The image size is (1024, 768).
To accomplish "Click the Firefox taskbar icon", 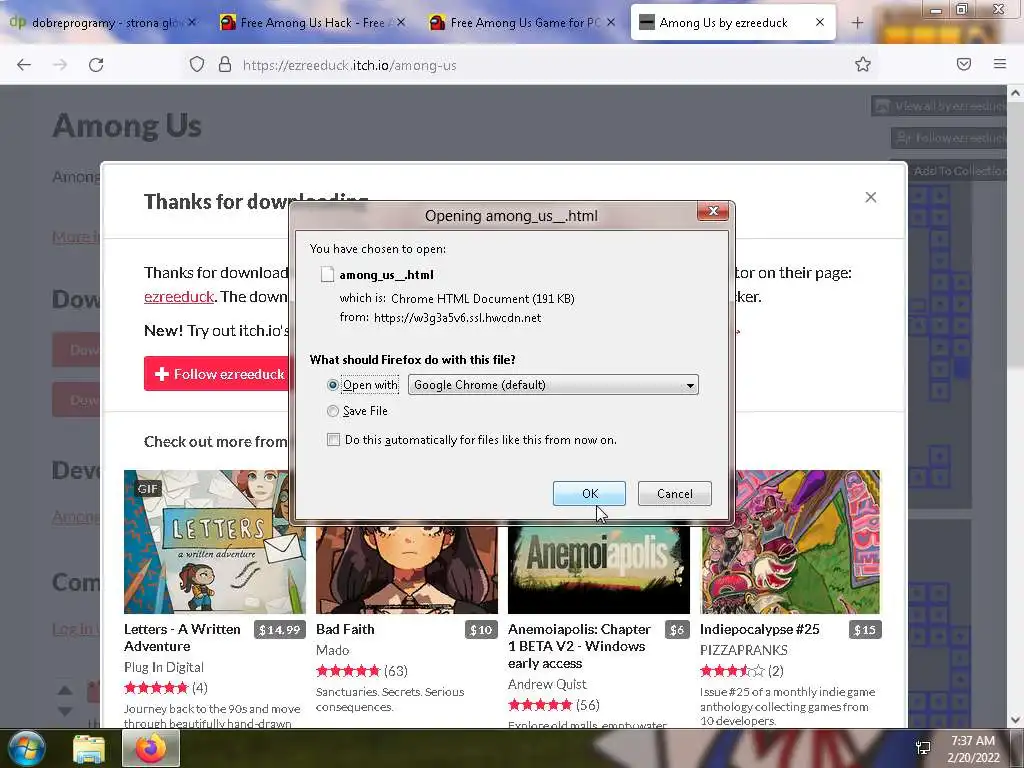I will point(150,748).
